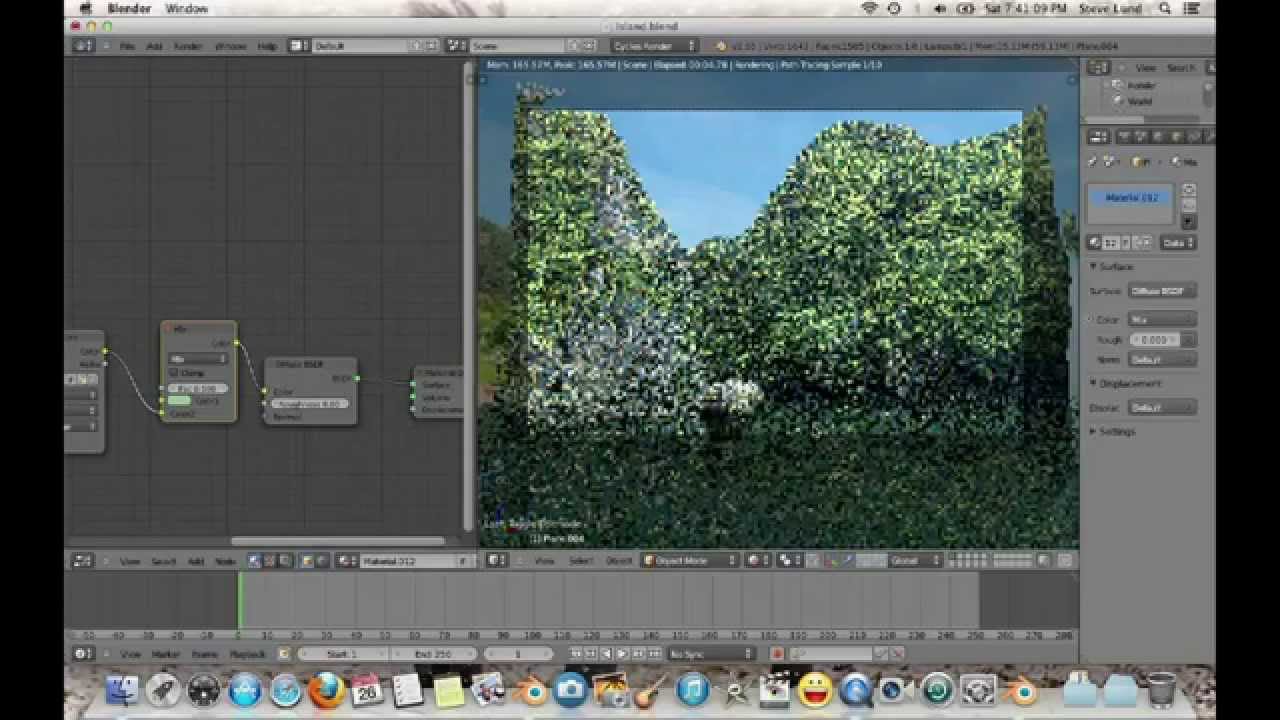Open the outliner View menu

tap(1146, 67)
